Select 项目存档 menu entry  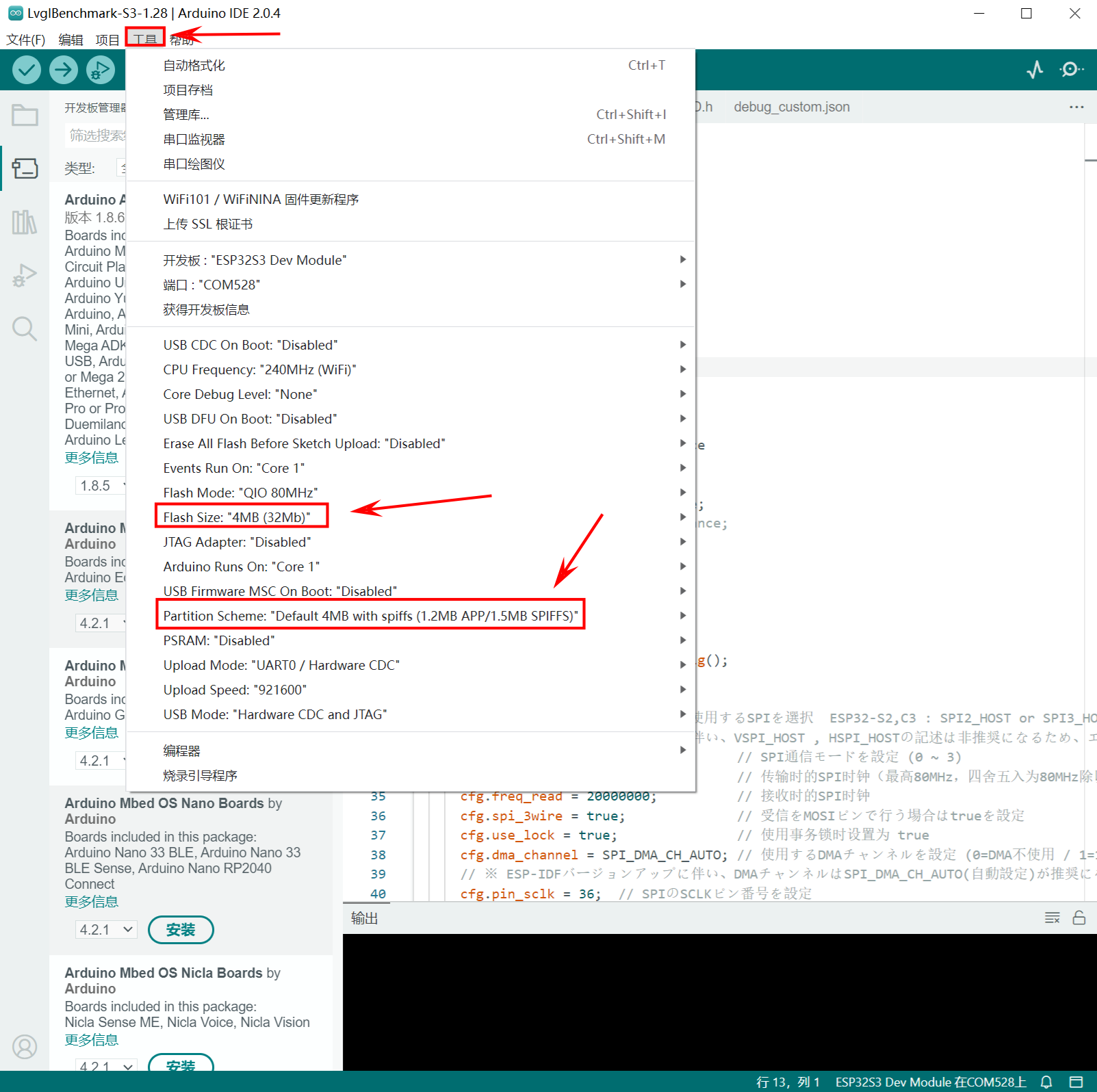coord(411,90)
